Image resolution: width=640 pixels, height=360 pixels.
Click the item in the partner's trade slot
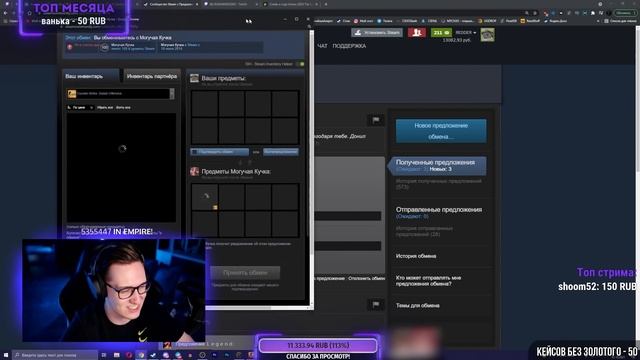click(205, 197)
